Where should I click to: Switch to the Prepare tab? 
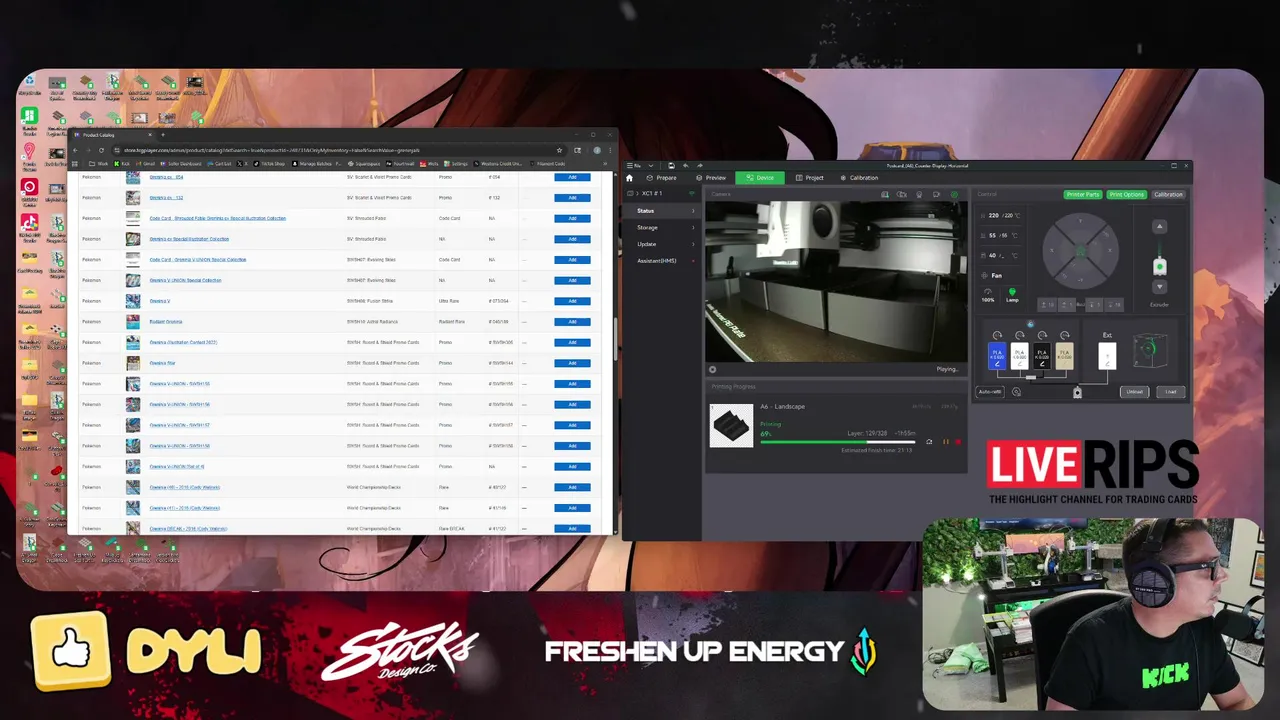tap(661, 178)
